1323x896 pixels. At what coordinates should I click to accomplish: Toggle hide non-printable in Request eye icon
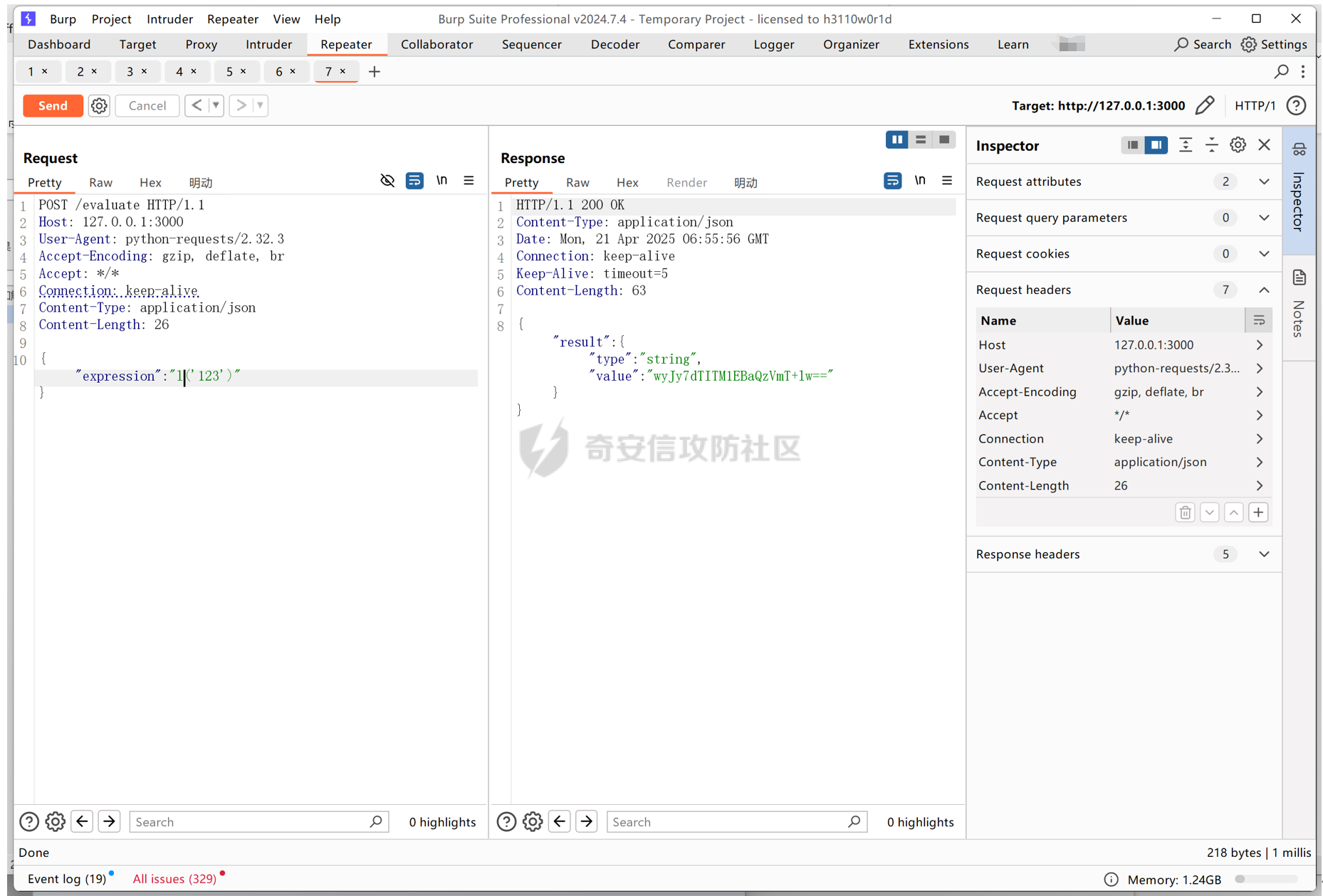click(387, 181)
